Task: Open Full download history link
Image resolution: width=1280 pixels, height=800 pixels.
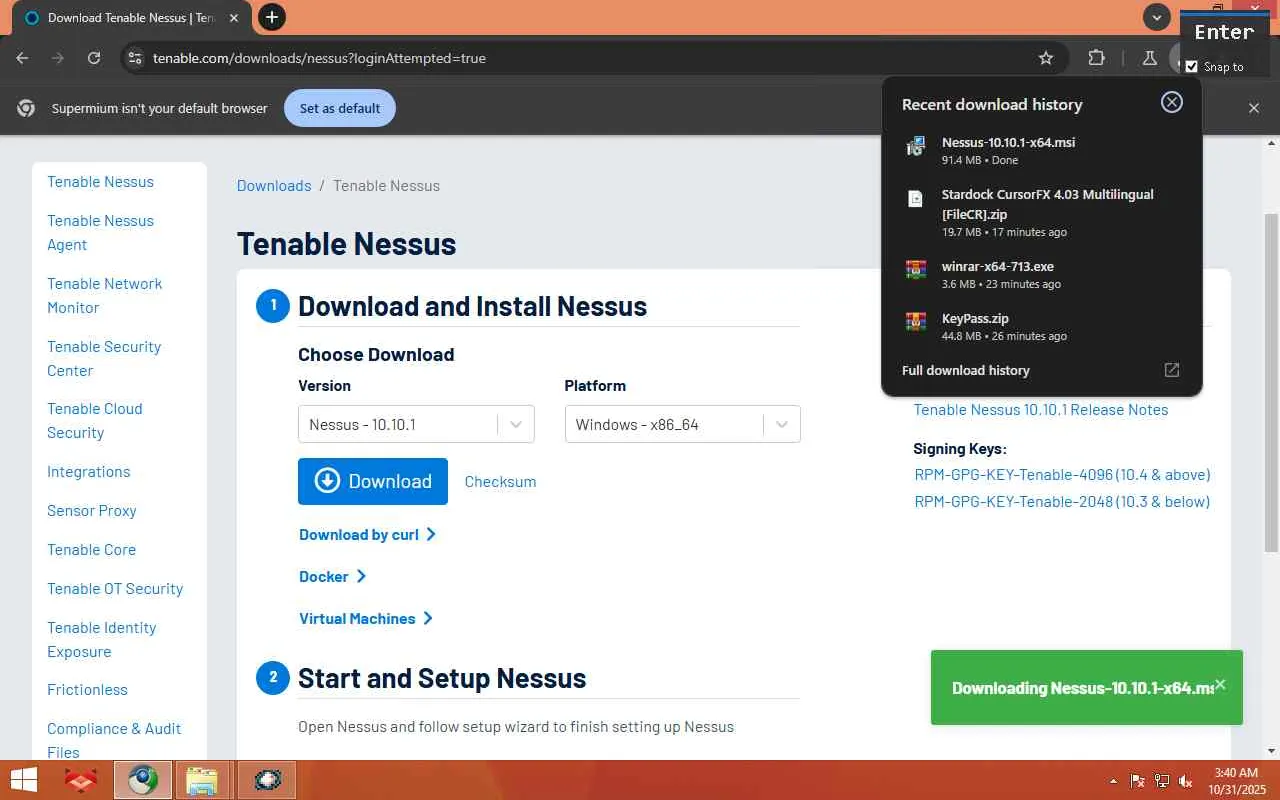Action: (966, 370)
